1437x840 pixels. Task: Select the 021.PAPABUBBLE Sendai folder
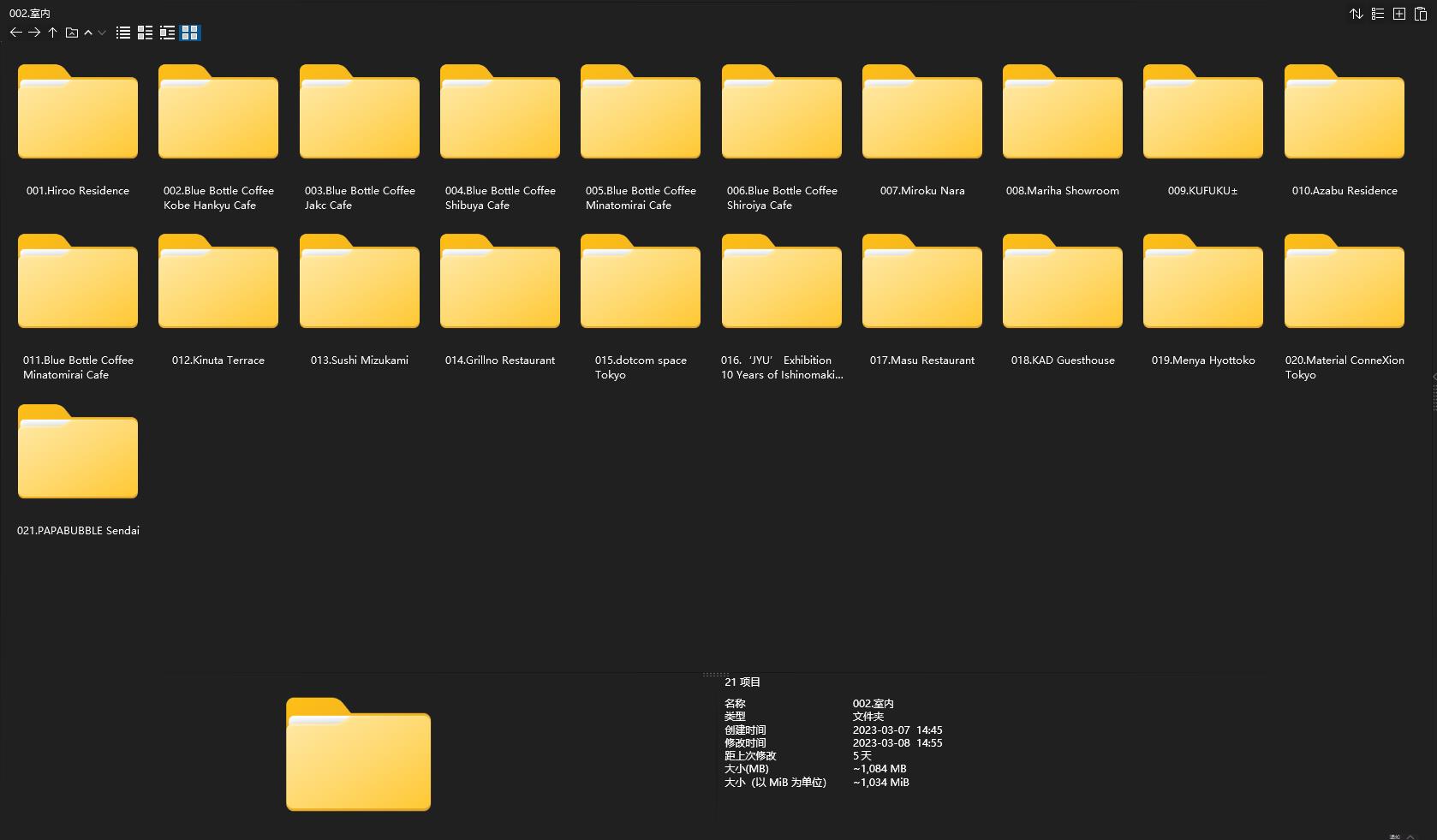click(78, 470)
